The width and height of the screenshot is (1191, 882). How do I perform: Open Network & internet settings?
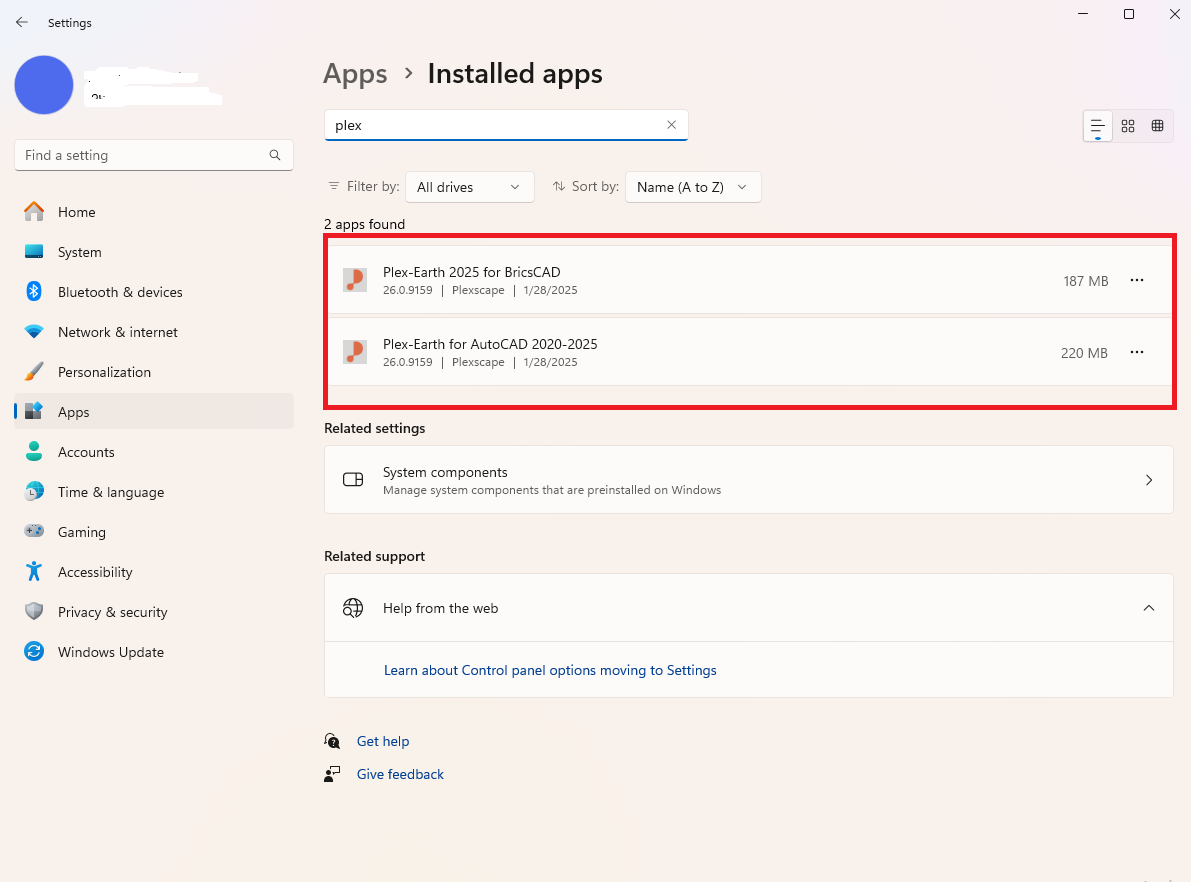coord(153,332)
